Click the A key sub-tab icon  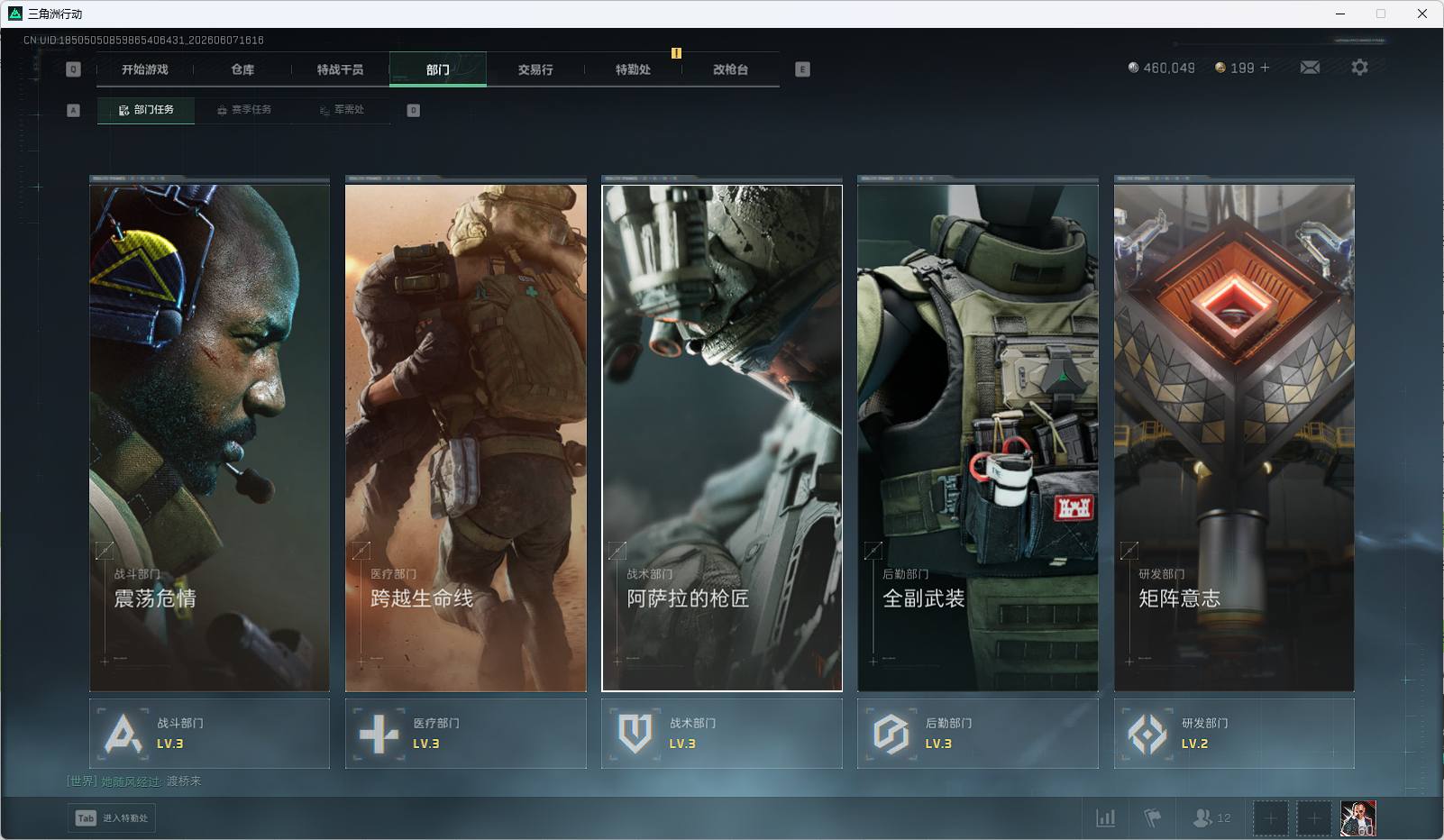(74, 110)
